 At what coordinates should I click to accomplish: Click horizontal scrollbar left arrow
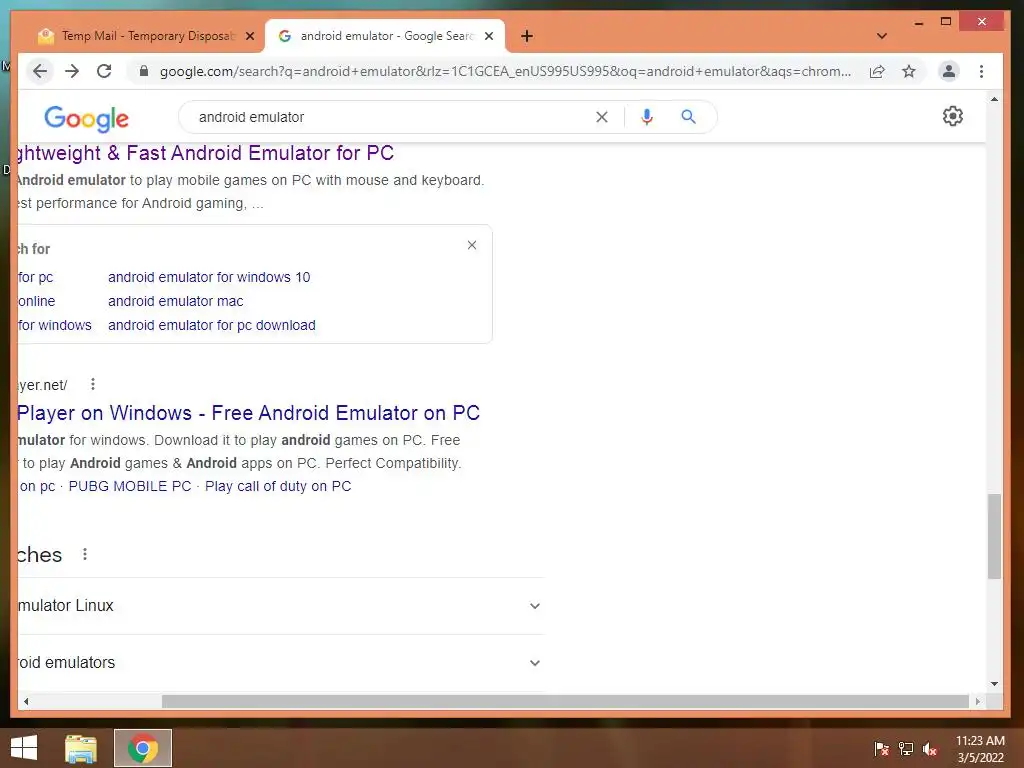[25, 701]
